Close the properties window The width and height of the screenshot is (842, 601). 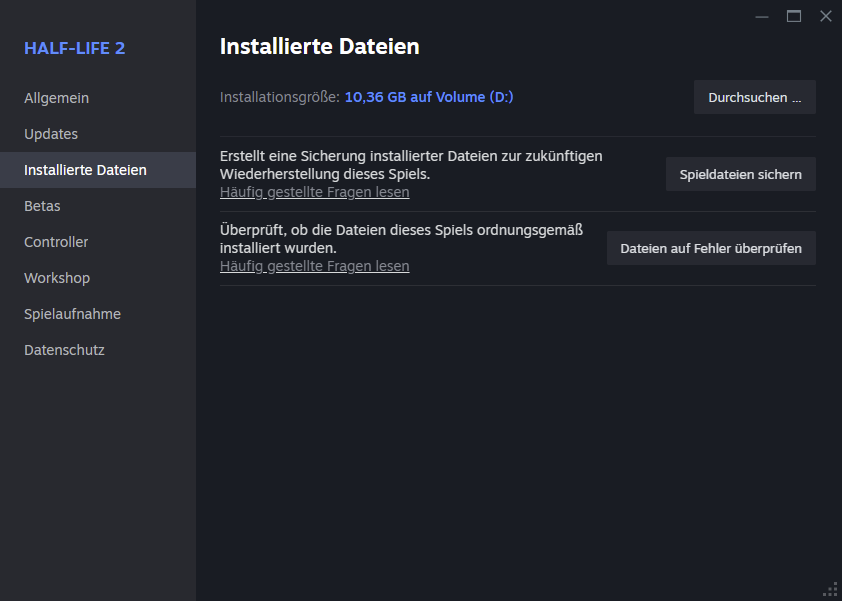(x=825, y=16)
